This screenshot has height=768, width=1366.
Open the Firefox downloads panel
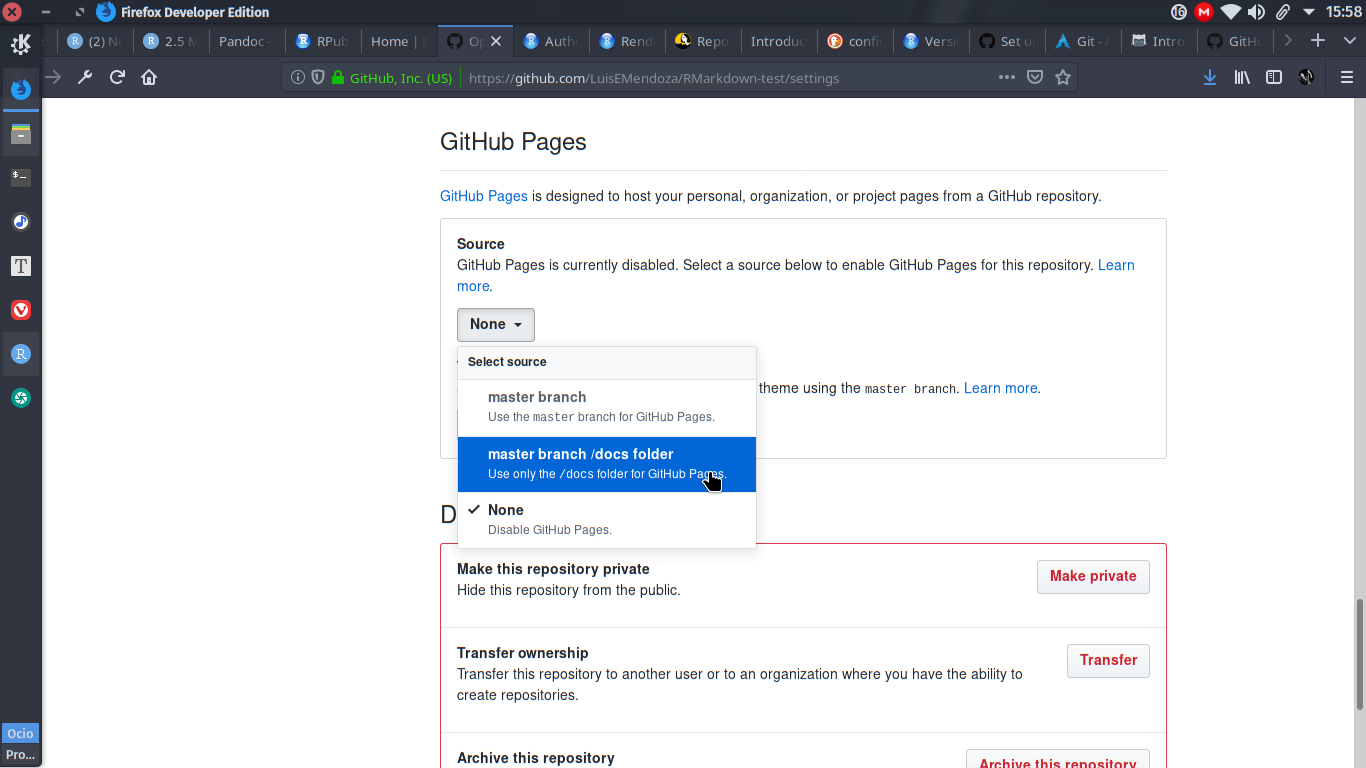[1210, 77]
